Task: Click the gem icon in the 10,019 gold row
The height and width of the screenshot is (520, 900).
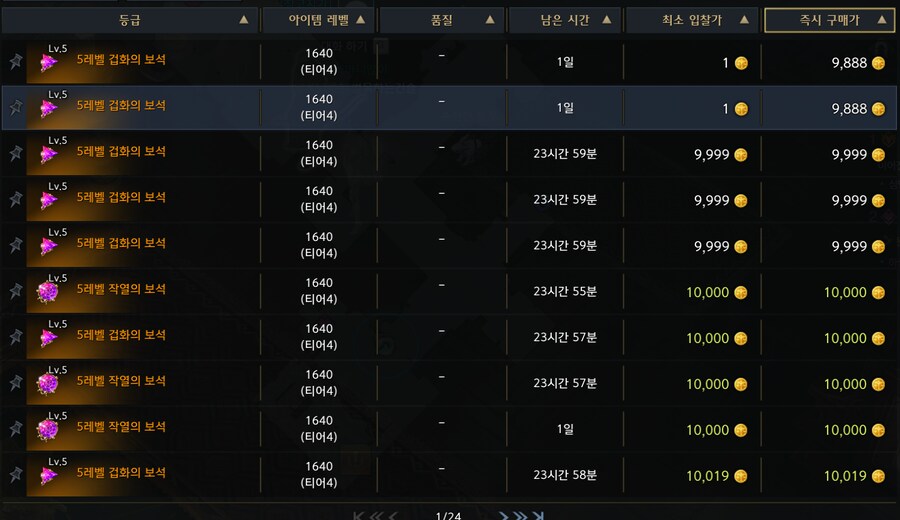Action: pos(47,475)
